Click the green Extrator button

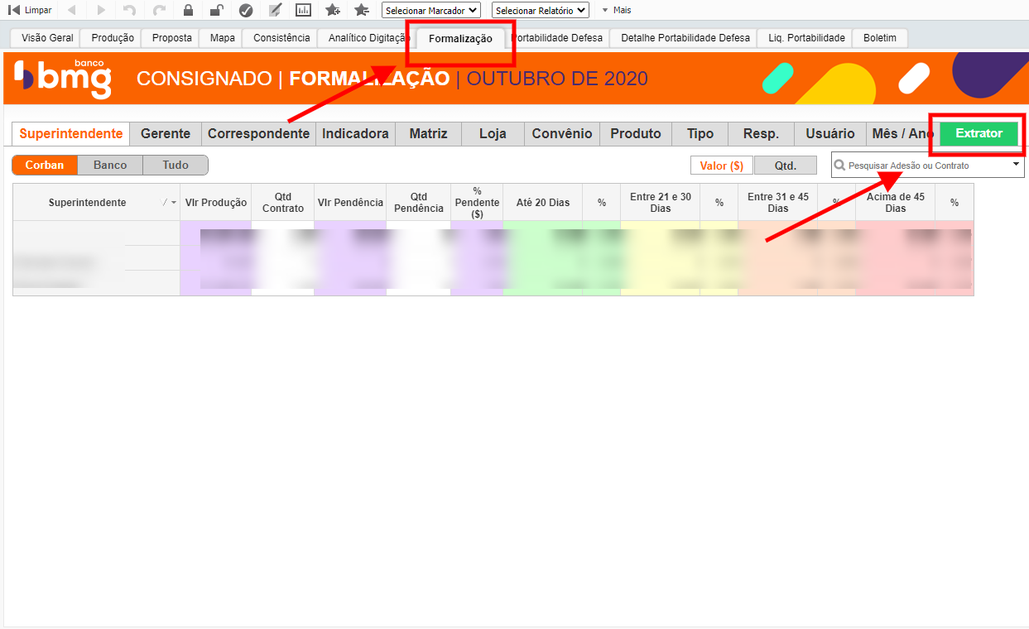(x=978, y=133)
